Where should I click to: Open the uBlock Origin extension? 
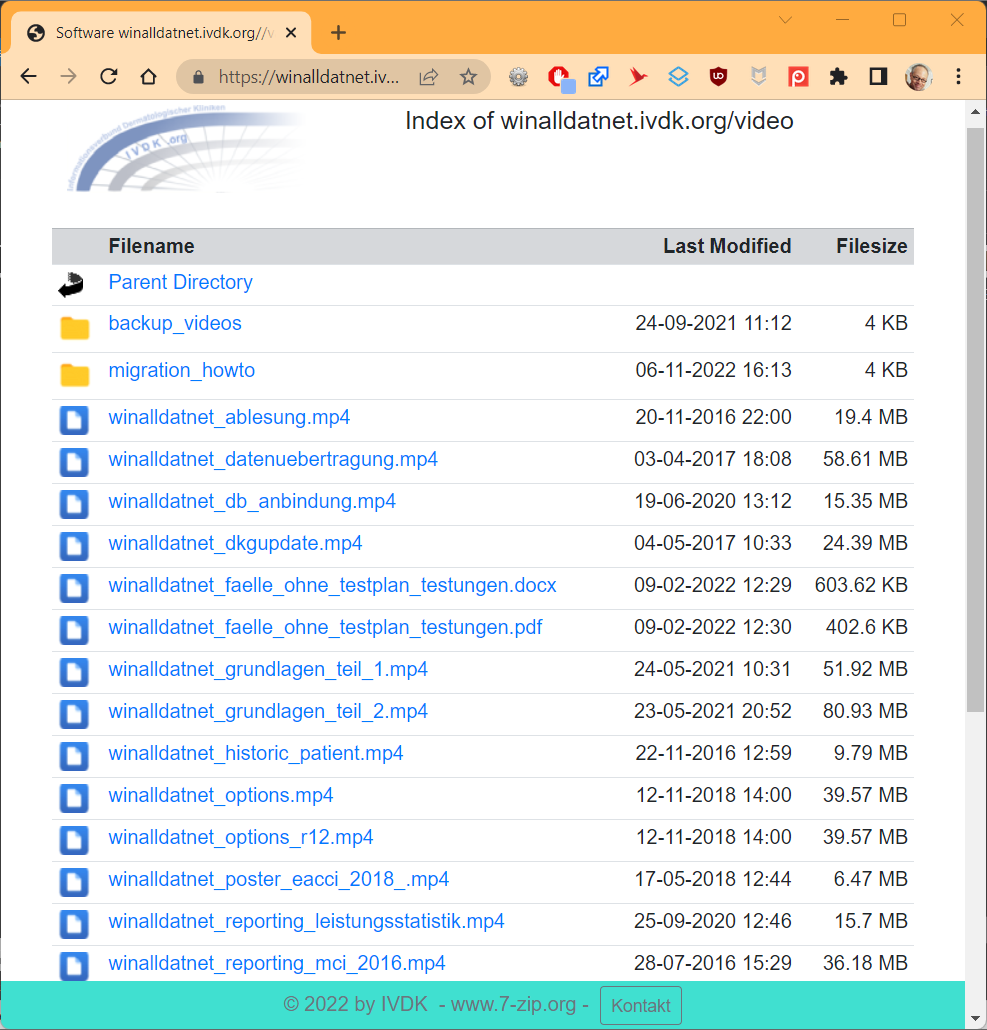tap(718, 77)
